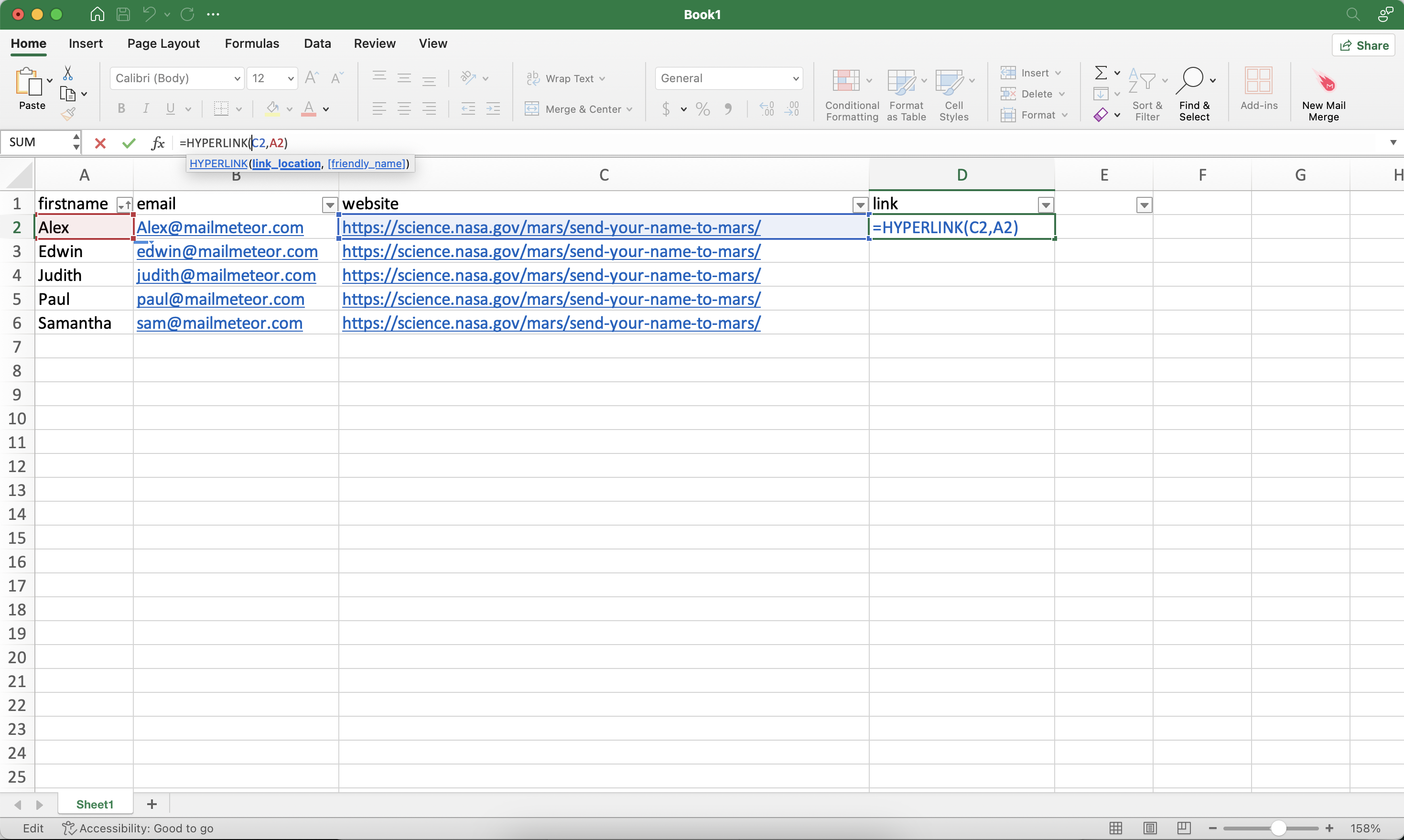Screen dimensions: 1404x840
Task: Confirm the formula with the green checkmark
Action: (129, 143)
